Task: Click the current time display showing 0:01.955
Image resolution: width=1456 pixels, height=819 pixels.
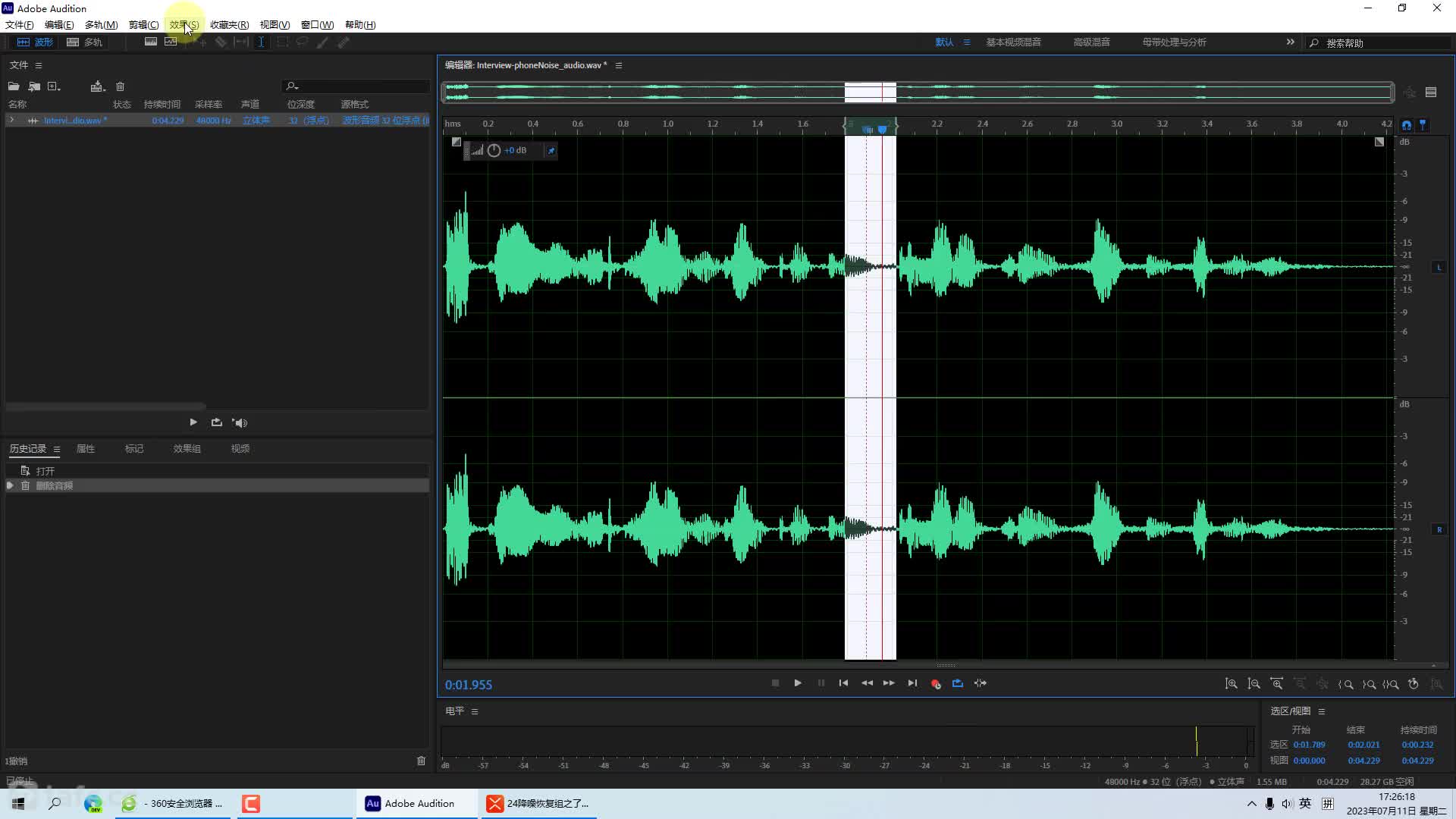Action: click(468, 684)
